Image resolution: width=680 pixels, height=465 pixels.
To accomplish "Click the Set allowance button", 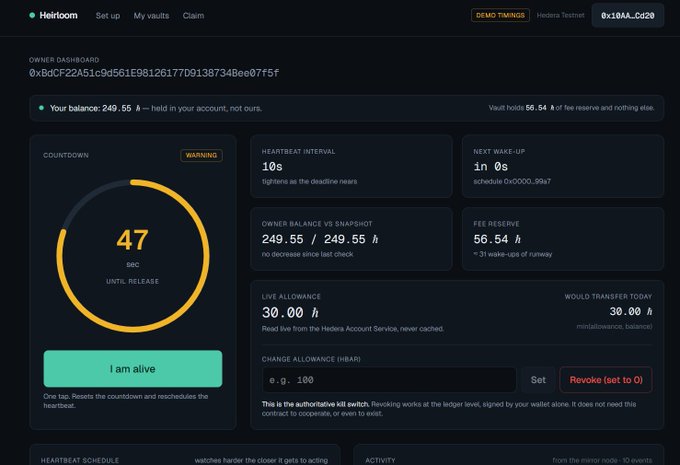I will [x=538, y=380].
